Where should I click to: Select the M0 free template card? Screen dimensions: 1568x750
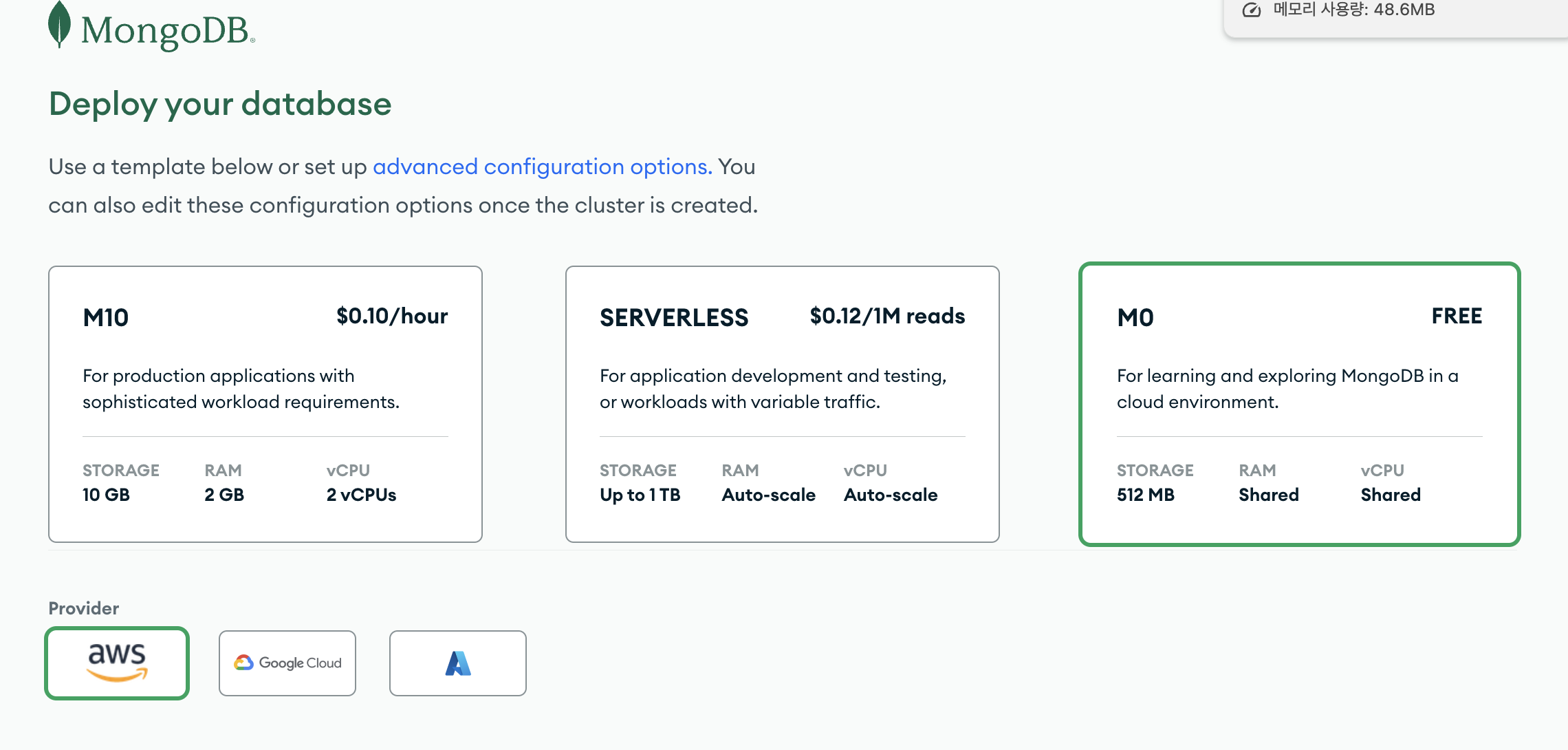tap(1299, 404)
